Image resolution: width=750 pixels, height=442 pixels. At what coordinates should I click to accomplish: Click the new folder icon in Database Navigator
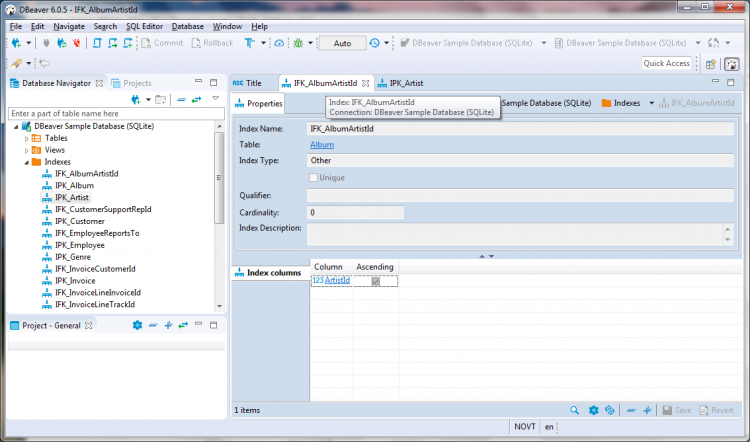(x=161, y=99)
